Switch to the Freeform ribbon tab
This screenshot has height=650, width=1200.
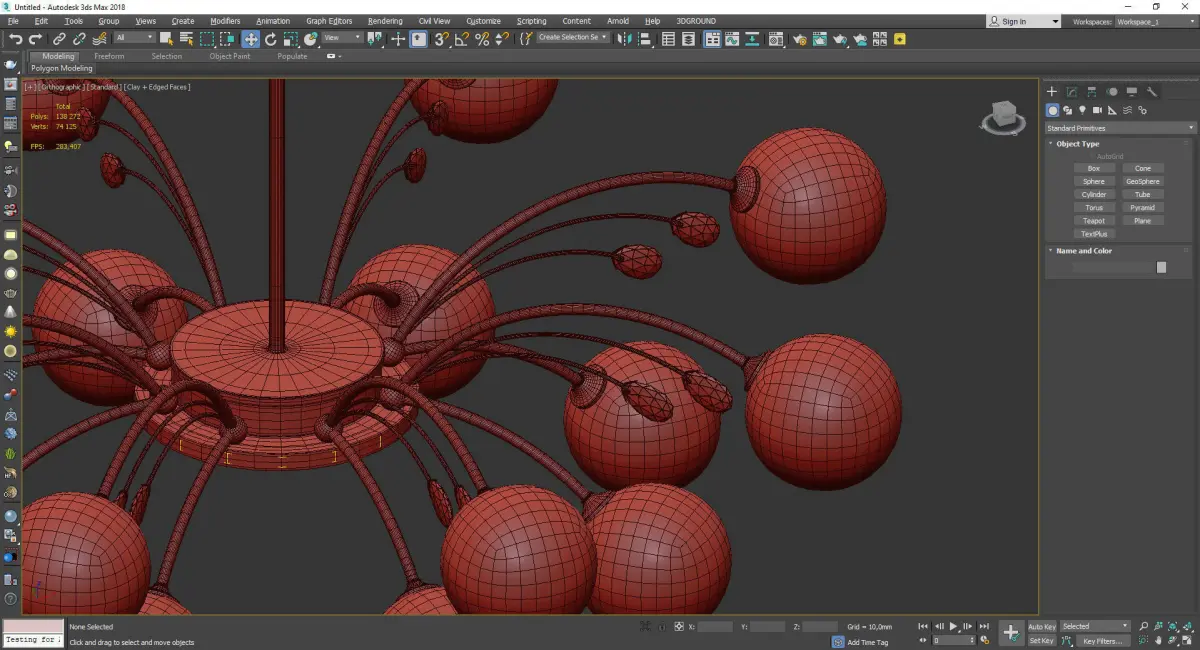pos(109,56)
